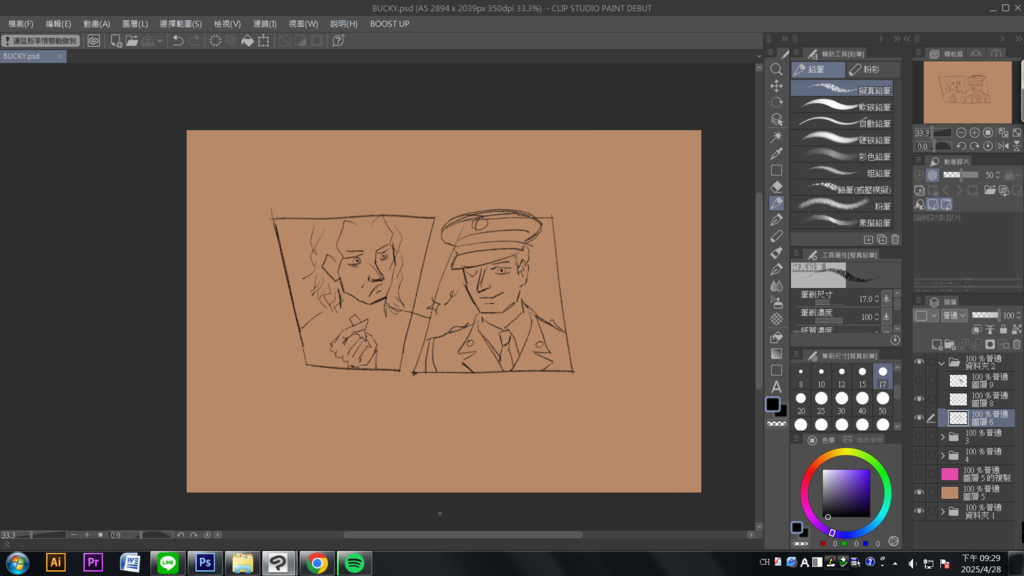The height and width of the screenshot is (576, 1024).
Task: Expand layer folder 3
Action: click(x=942, y=436)
